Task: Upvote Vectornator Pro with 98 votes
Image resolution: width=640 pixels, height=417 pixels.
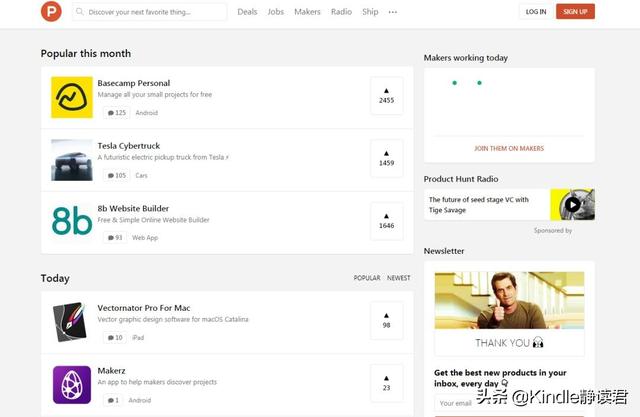Action: [386, 321]
